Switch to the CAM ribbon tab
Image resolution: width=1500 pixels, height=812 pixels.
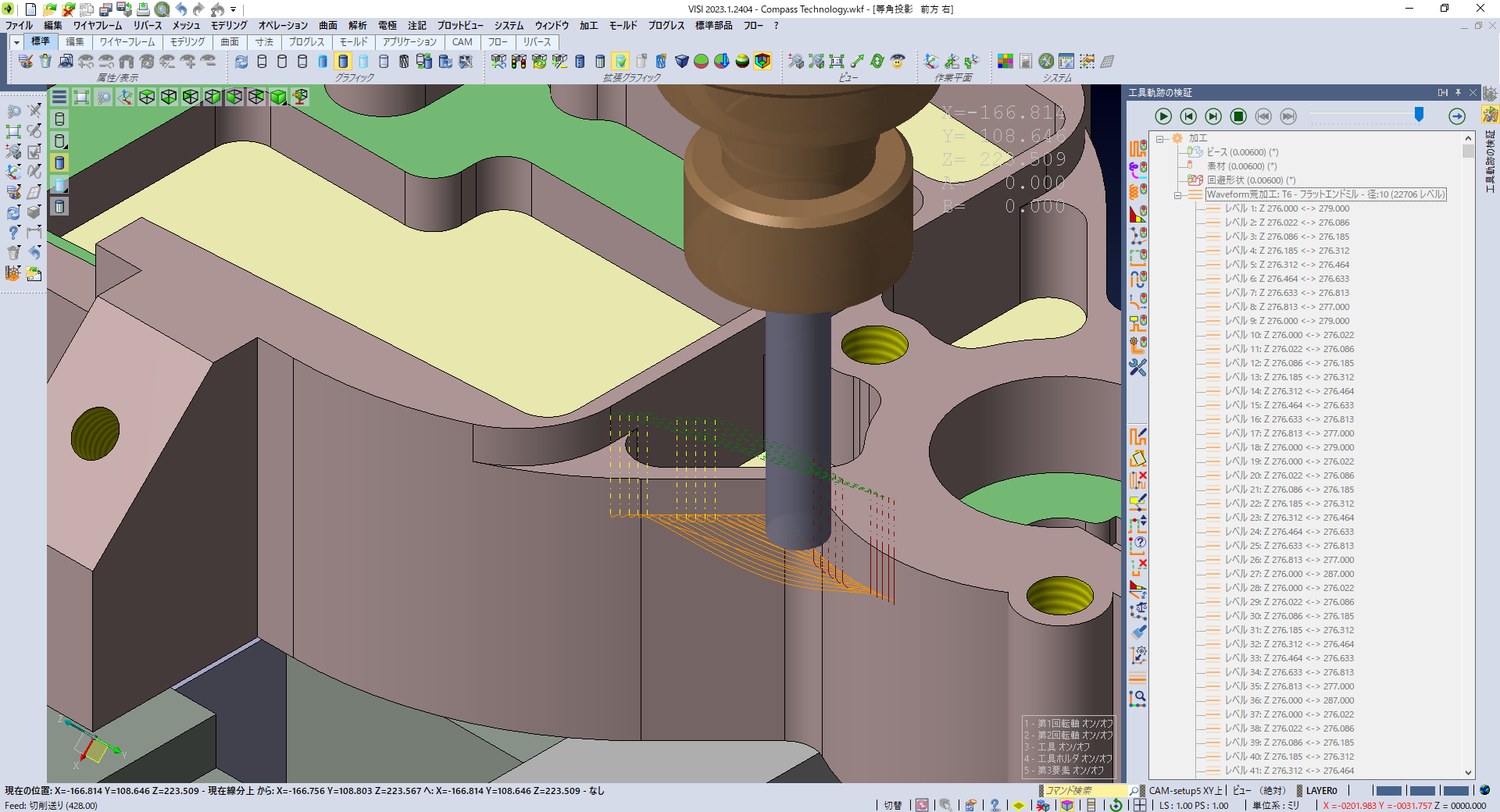tap(462, 42)
